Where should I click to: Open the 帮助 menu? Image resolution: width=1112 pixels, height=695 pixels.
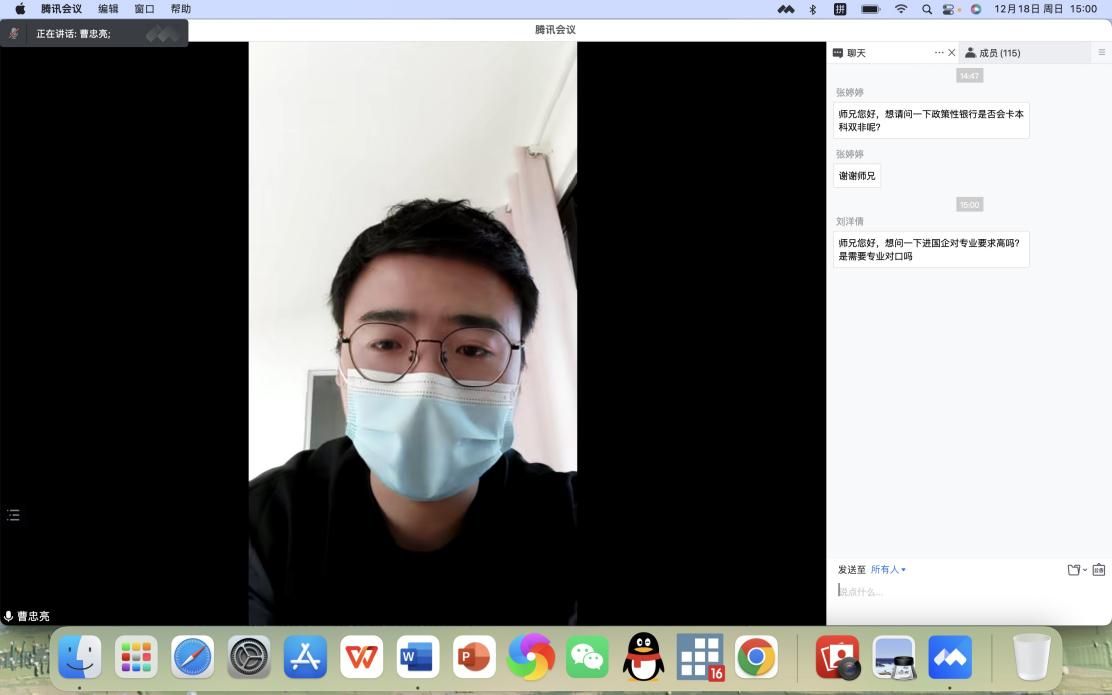pos(180,9)
